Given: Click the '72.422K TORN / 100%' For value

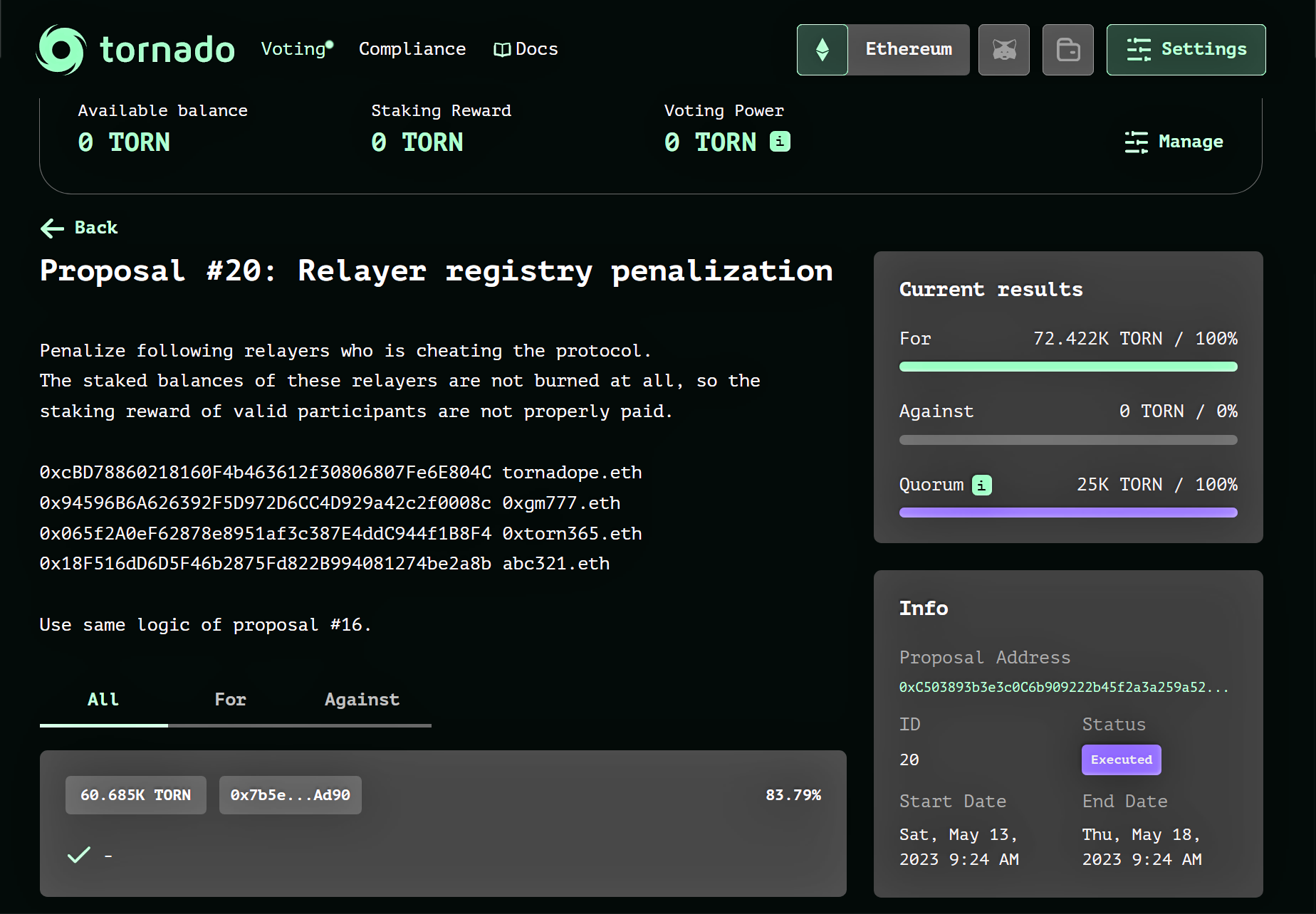Looking at the screenshot, I should pyautogui.click(x=1135, y=339).
